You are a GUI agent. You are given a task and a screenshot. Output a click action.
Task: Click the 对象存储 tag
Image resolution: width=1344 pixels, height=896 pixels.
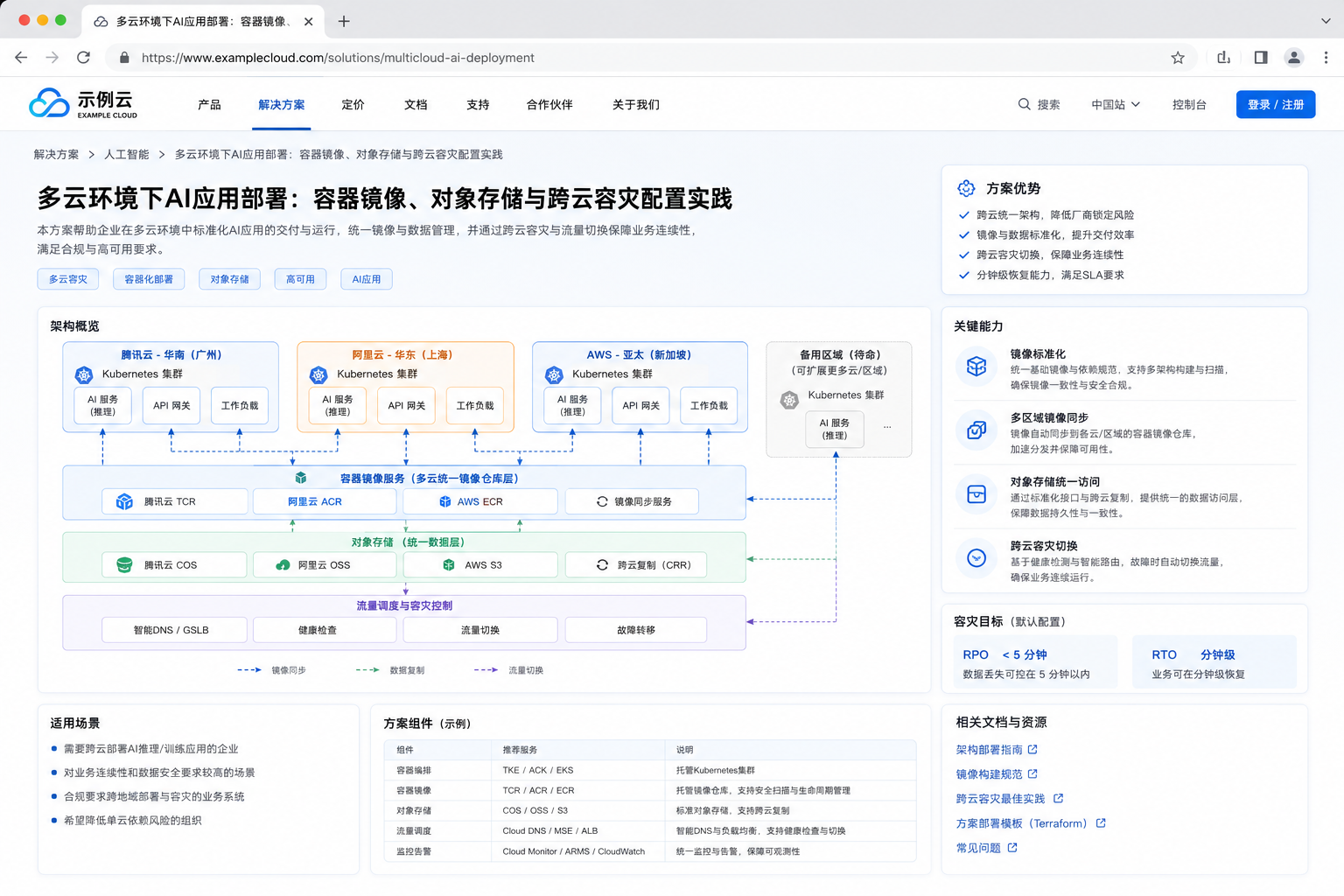point(229,279)
